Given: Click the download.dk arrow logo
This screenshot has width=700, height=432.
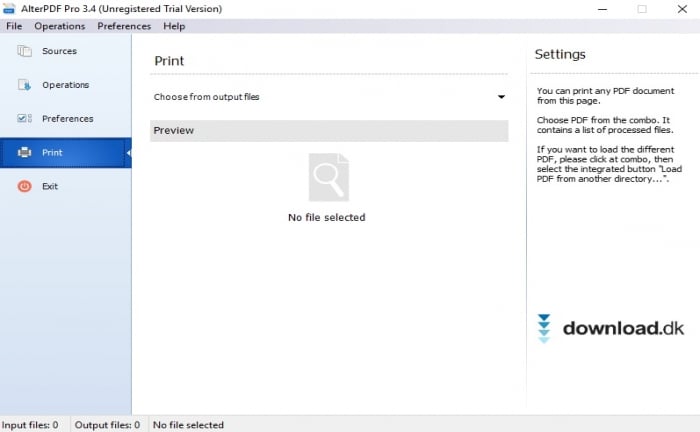Looking at the screenshot, I should point(544,329).
